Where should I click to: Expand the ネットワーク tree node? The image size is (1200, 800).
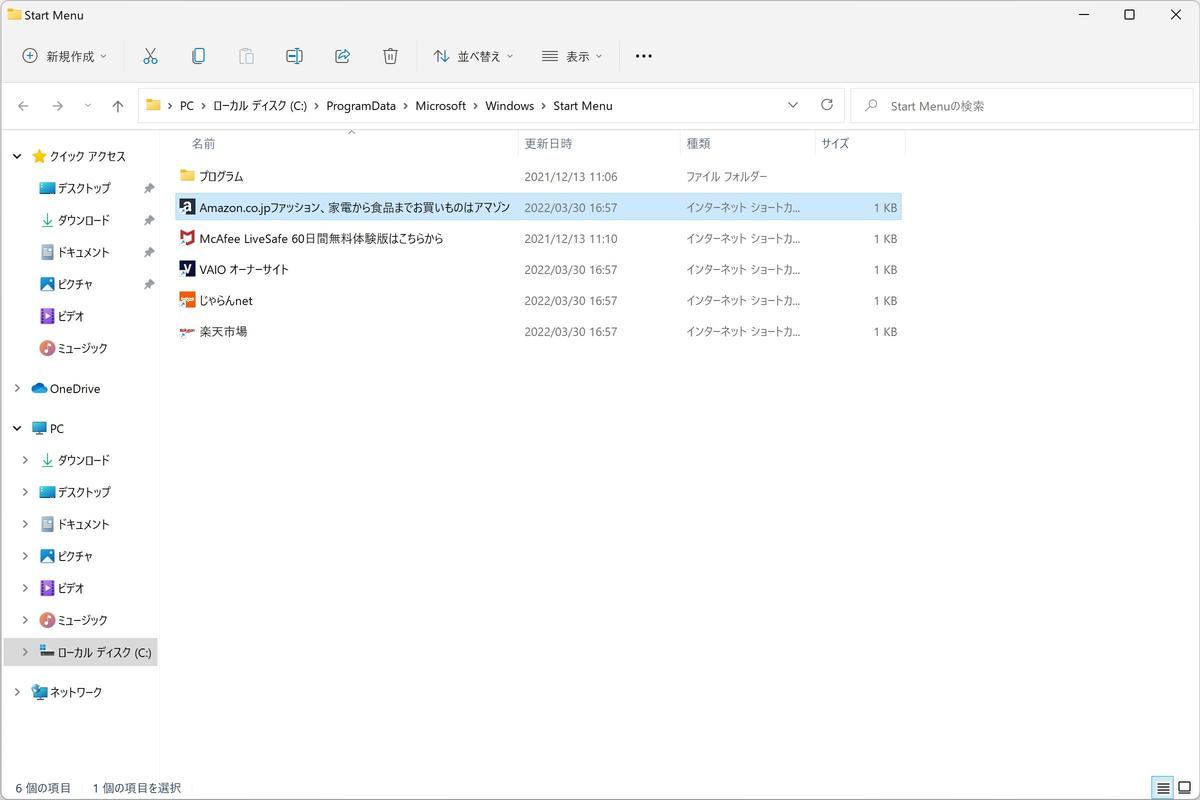pyautogui.click(x=17, y=692)
